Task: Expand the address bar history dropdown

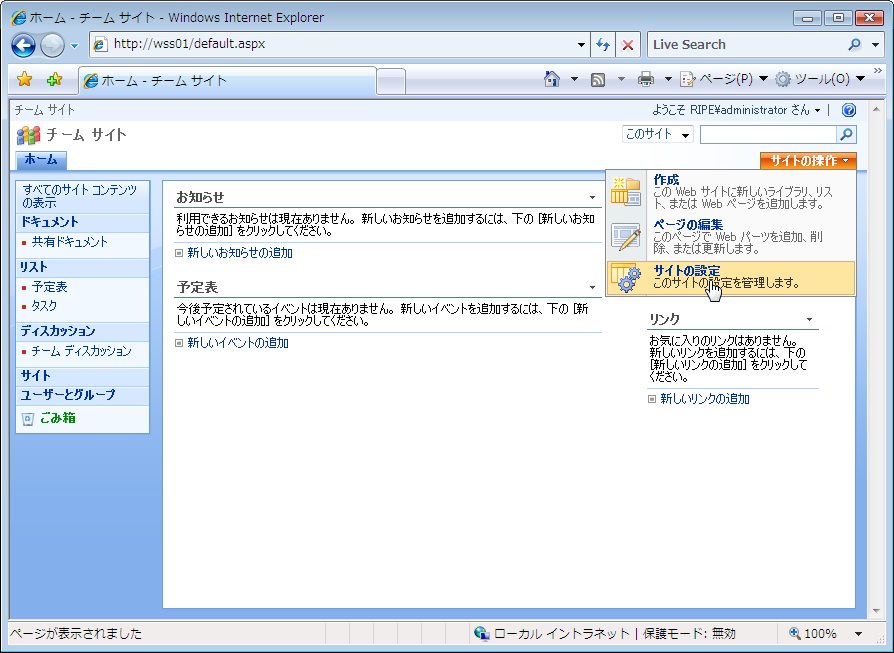Action: (581, 44)
